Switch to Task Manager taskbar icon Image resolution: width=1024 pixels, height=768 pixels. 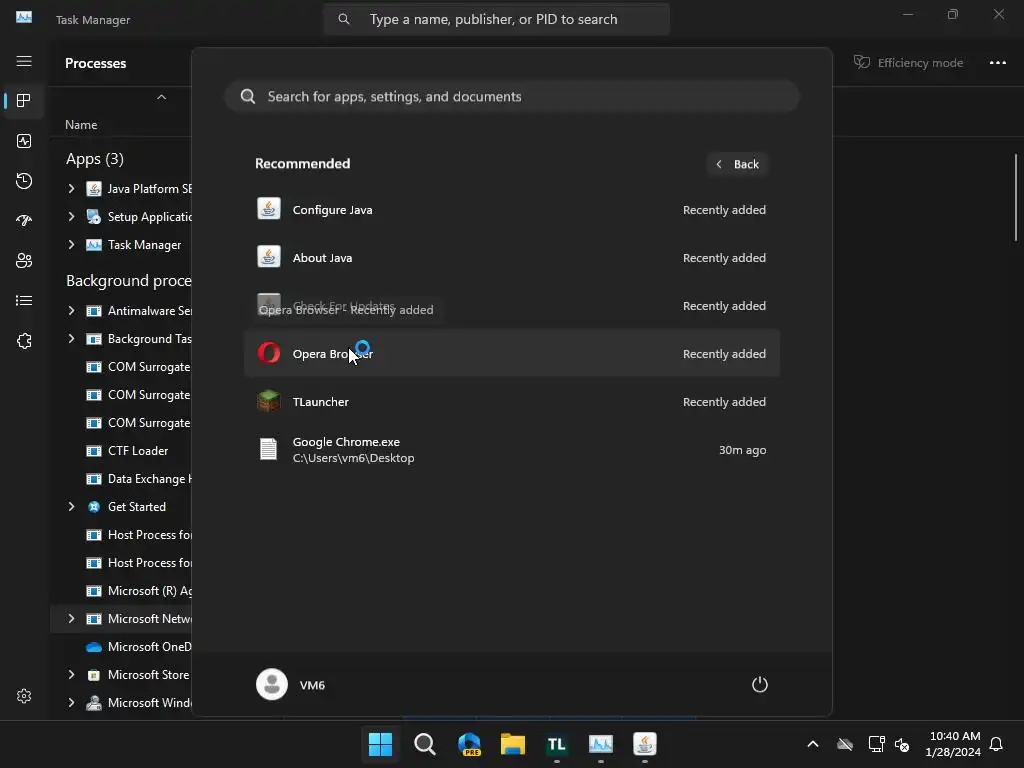(601, 744)
